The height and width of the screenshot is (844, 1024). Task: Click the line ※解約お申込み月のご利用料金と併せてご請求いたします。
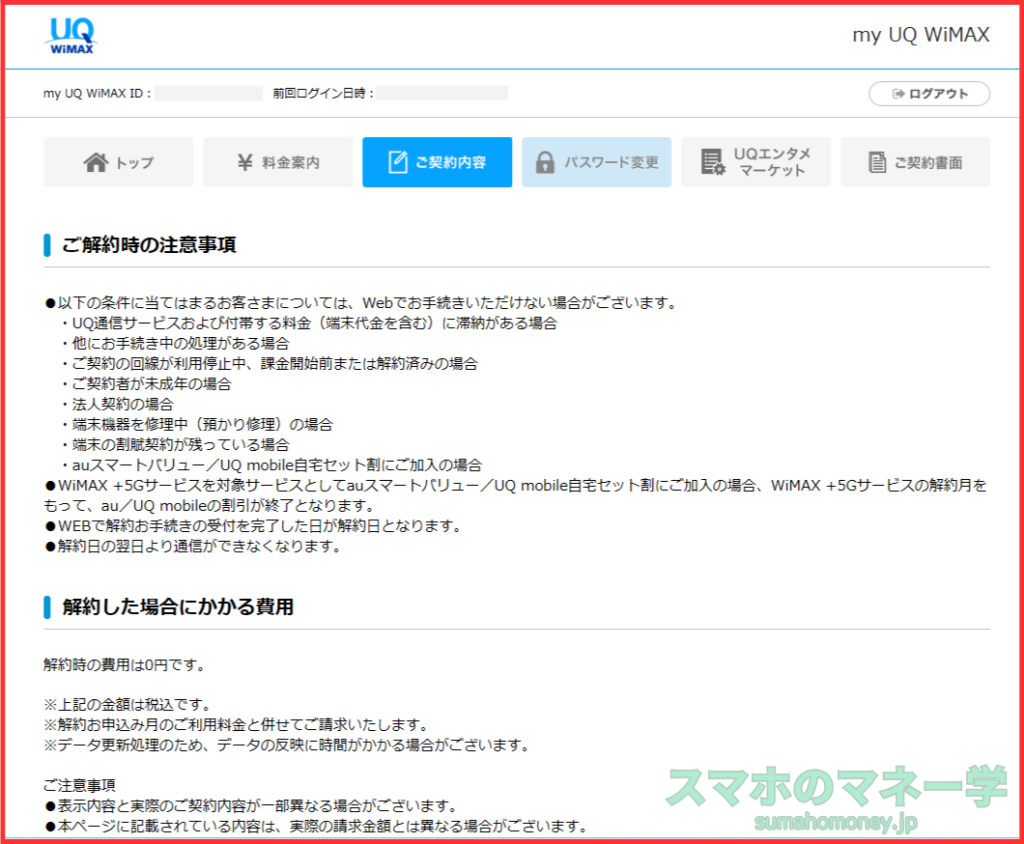[237, 725]
